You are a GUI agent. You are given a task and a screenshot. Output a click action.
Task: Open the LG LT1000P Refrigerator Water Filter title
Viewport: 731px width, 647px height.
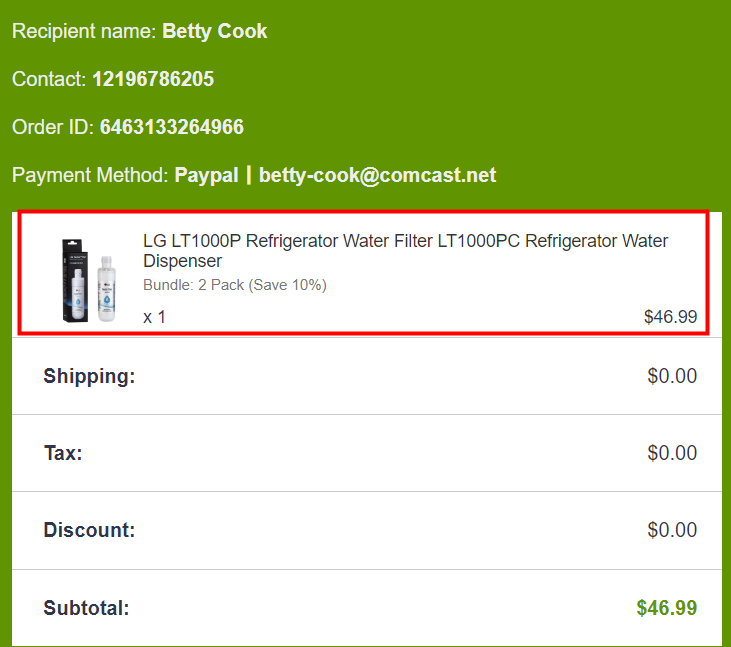click(405, 251)
